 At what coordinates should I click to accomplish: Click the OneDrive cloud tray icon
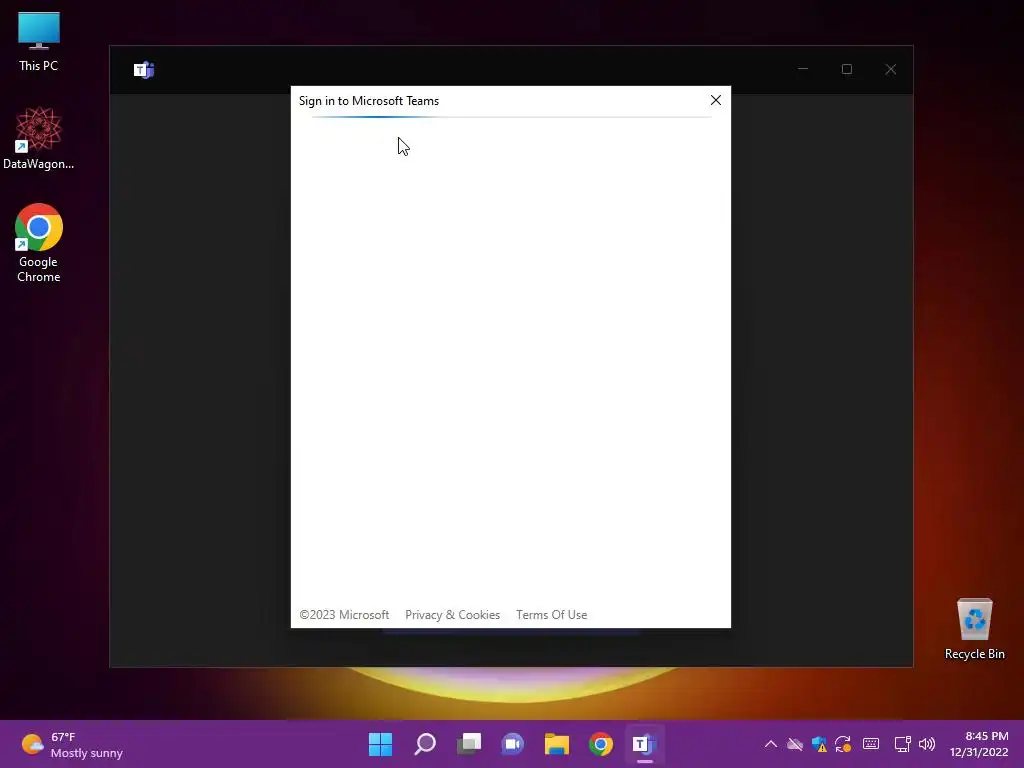pos(795,744)
